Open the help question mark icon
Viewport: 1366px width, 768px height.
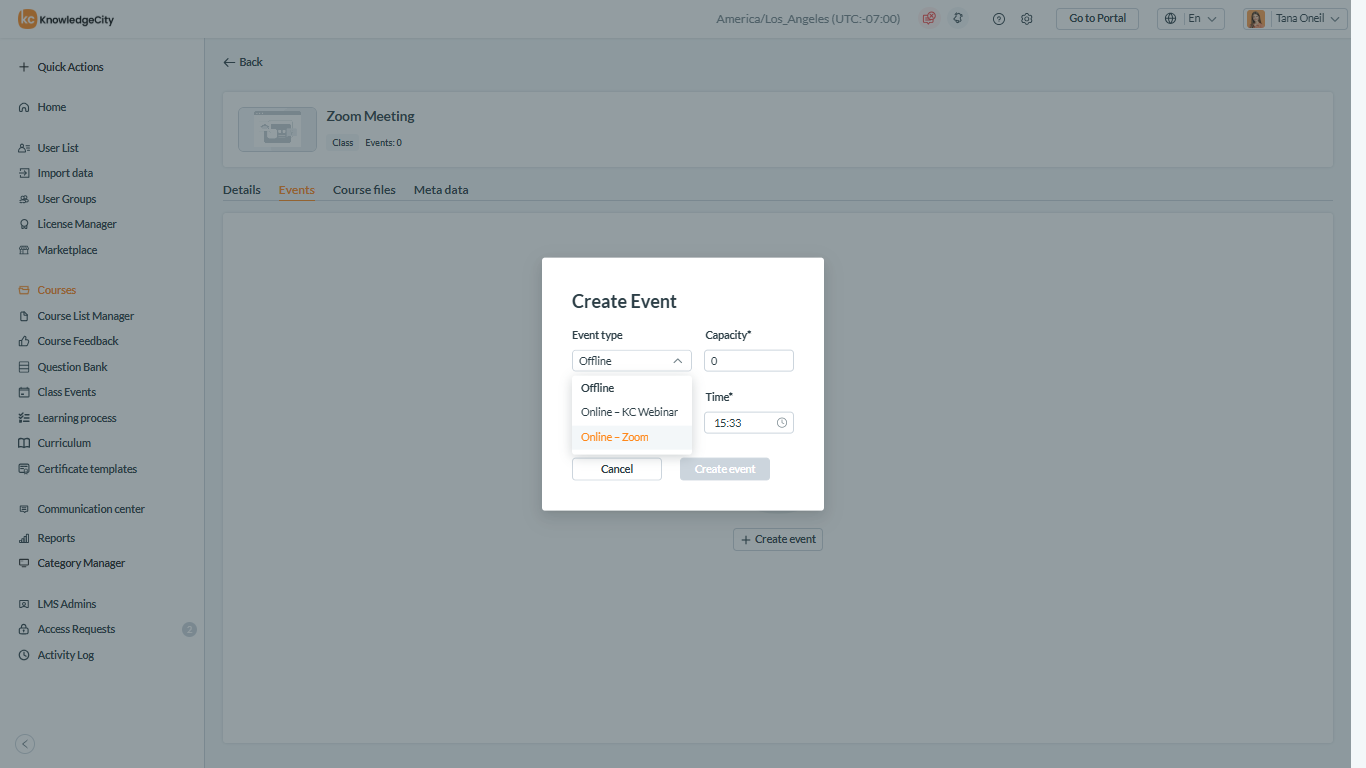(998, 19)
